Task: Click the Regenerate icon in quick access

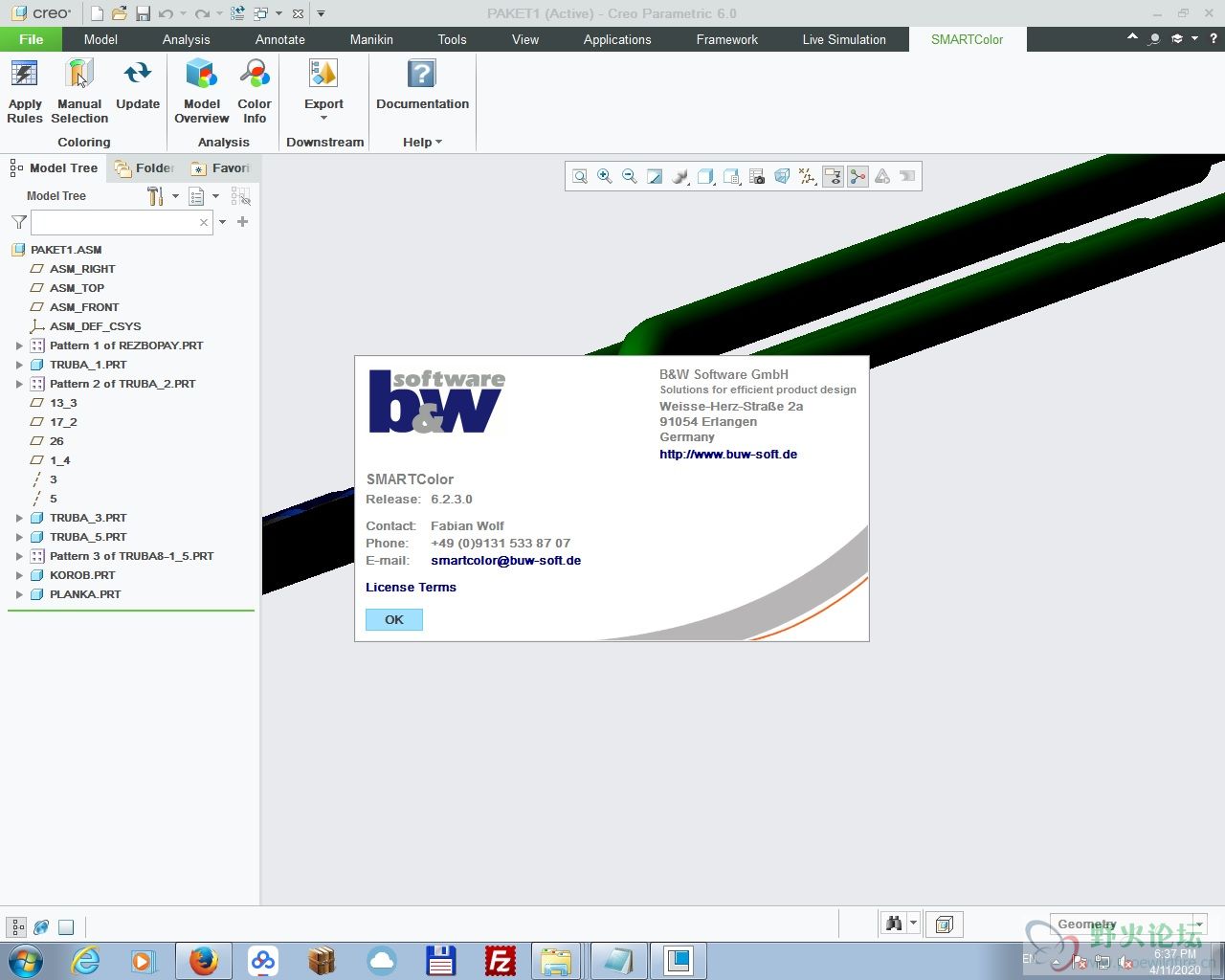Action: pos(237,13)
